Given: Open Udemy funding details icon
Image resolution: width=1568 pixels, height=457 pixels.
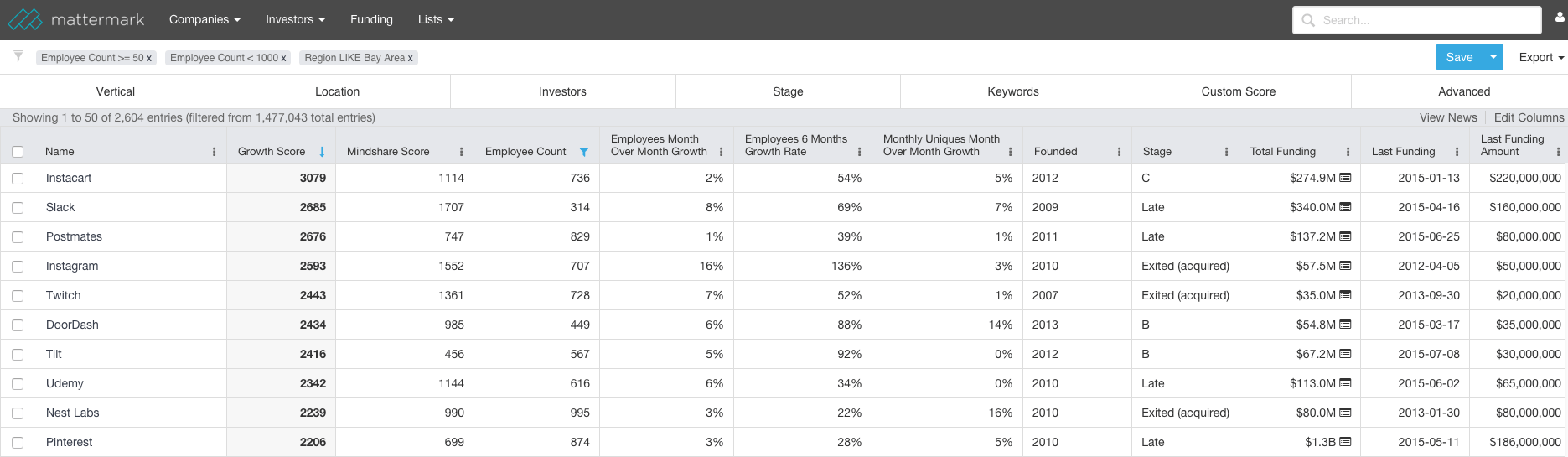Looking at the screenshot, I should tap(1345, 383).
